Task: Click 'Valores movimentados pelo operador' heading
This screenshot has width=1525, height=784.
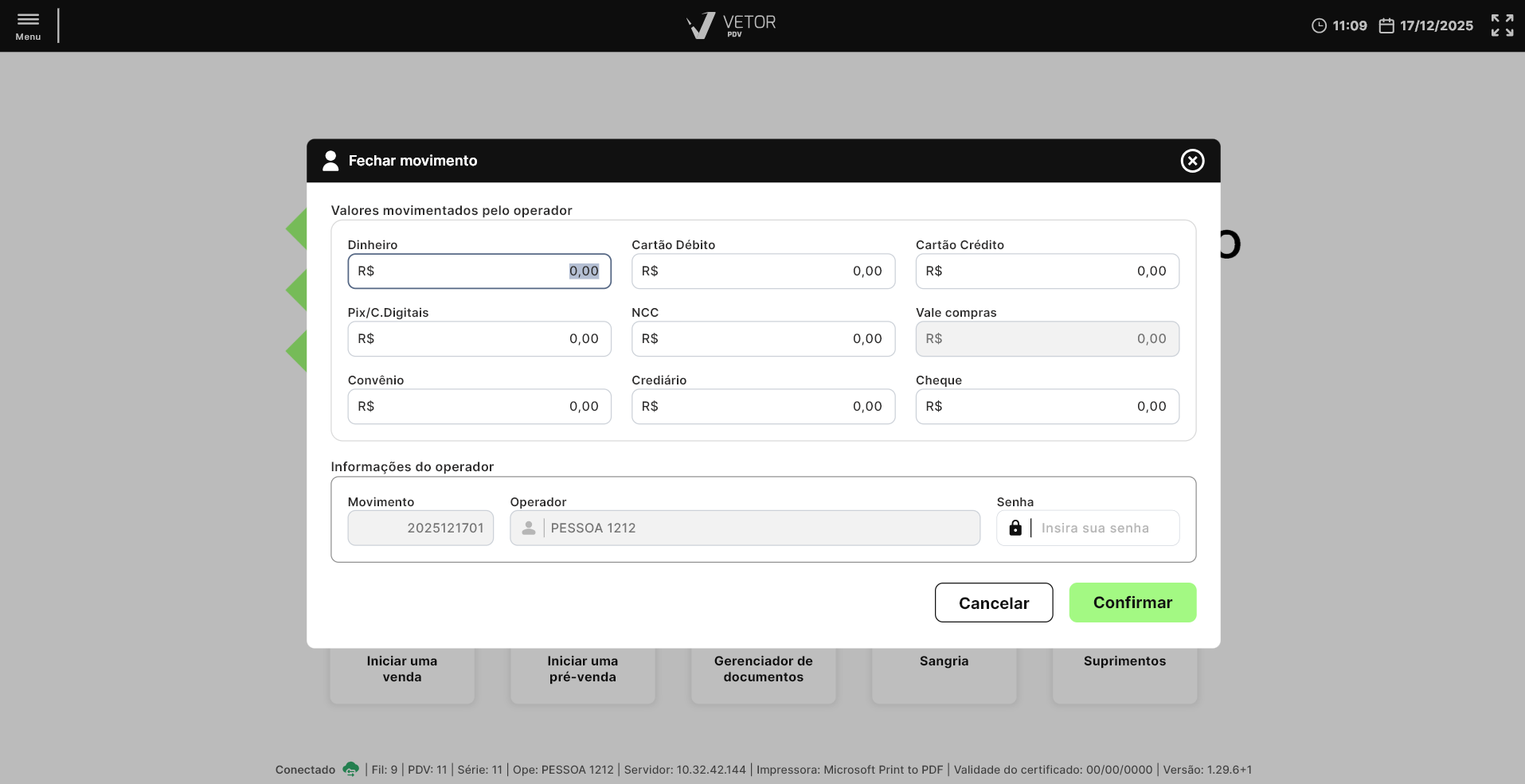Action: [452, 210]
